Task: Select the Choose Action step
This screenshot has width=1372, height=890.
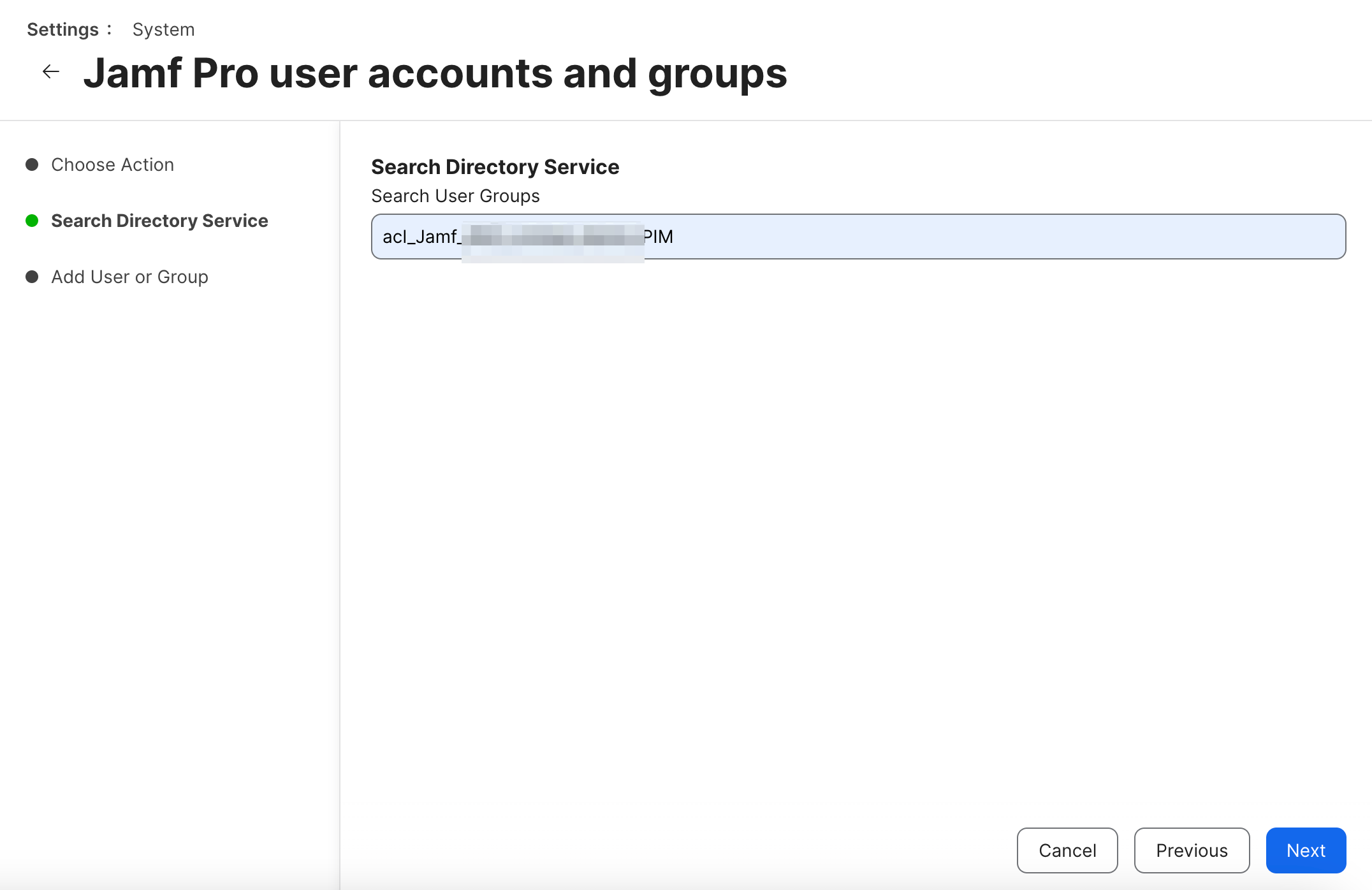Action: coord(112,164)
